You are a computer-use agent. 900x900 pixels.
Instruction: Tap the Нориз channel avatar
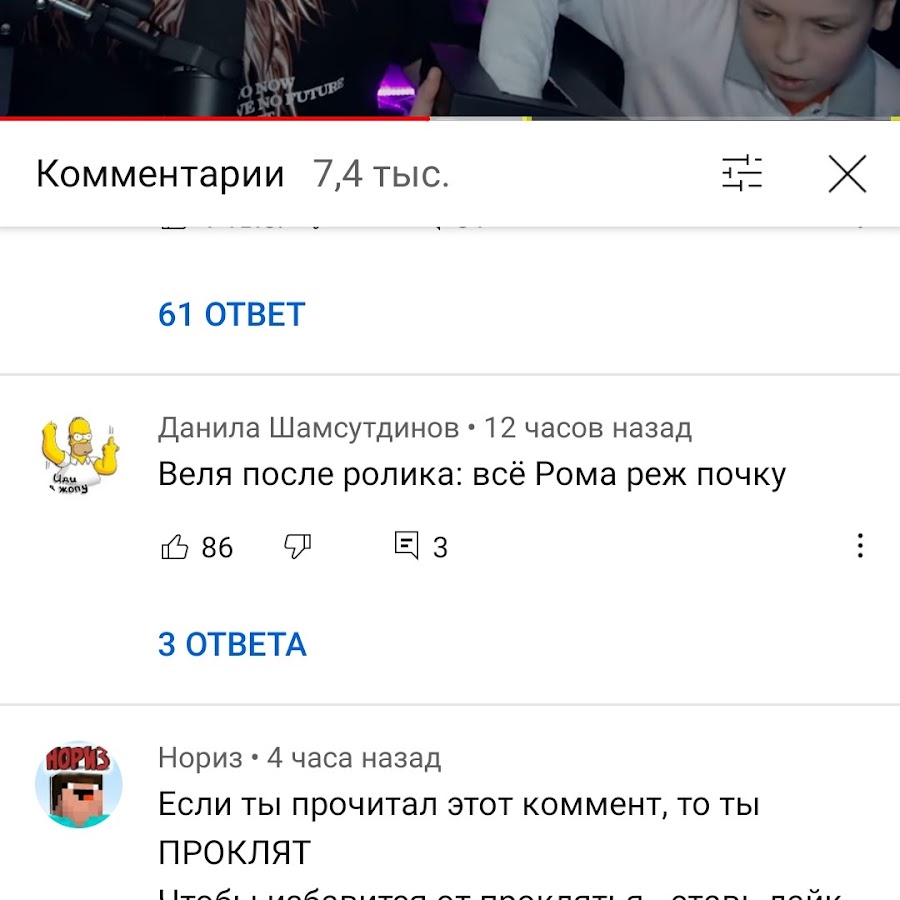[x=79, y=784]
